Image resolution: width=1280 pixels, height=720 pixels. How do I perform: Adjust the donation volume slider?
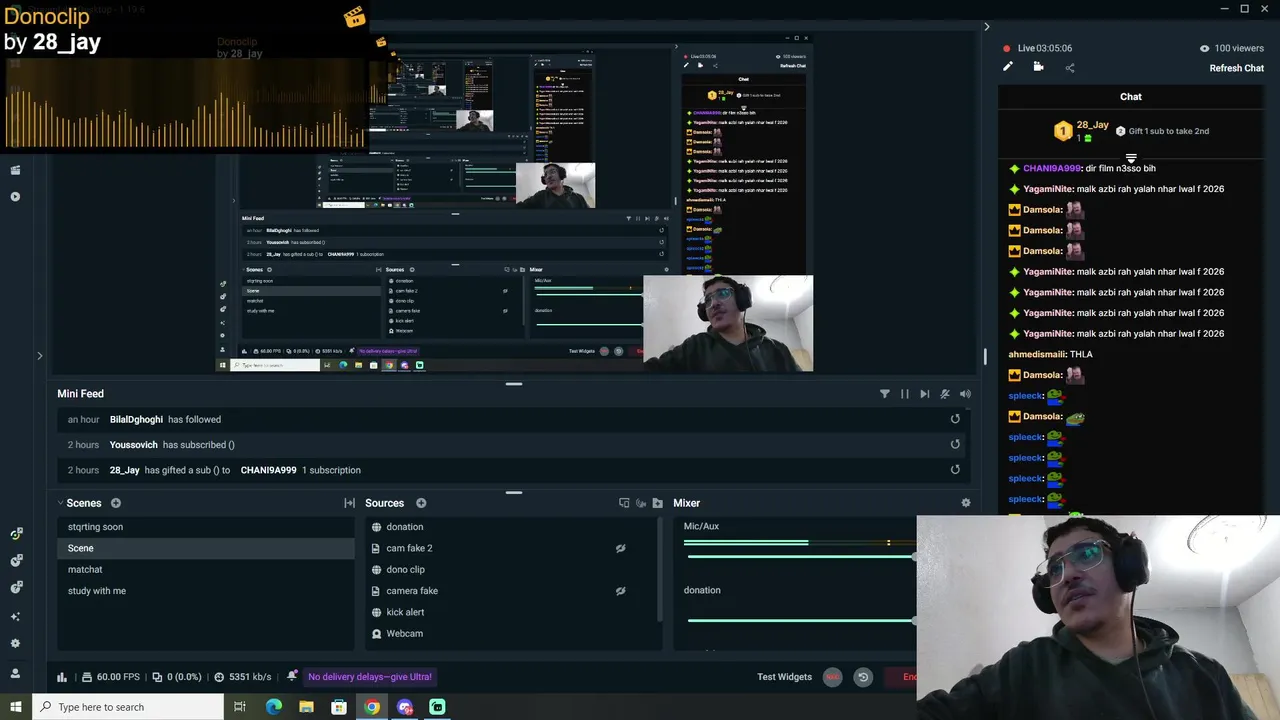click(800, 620)
